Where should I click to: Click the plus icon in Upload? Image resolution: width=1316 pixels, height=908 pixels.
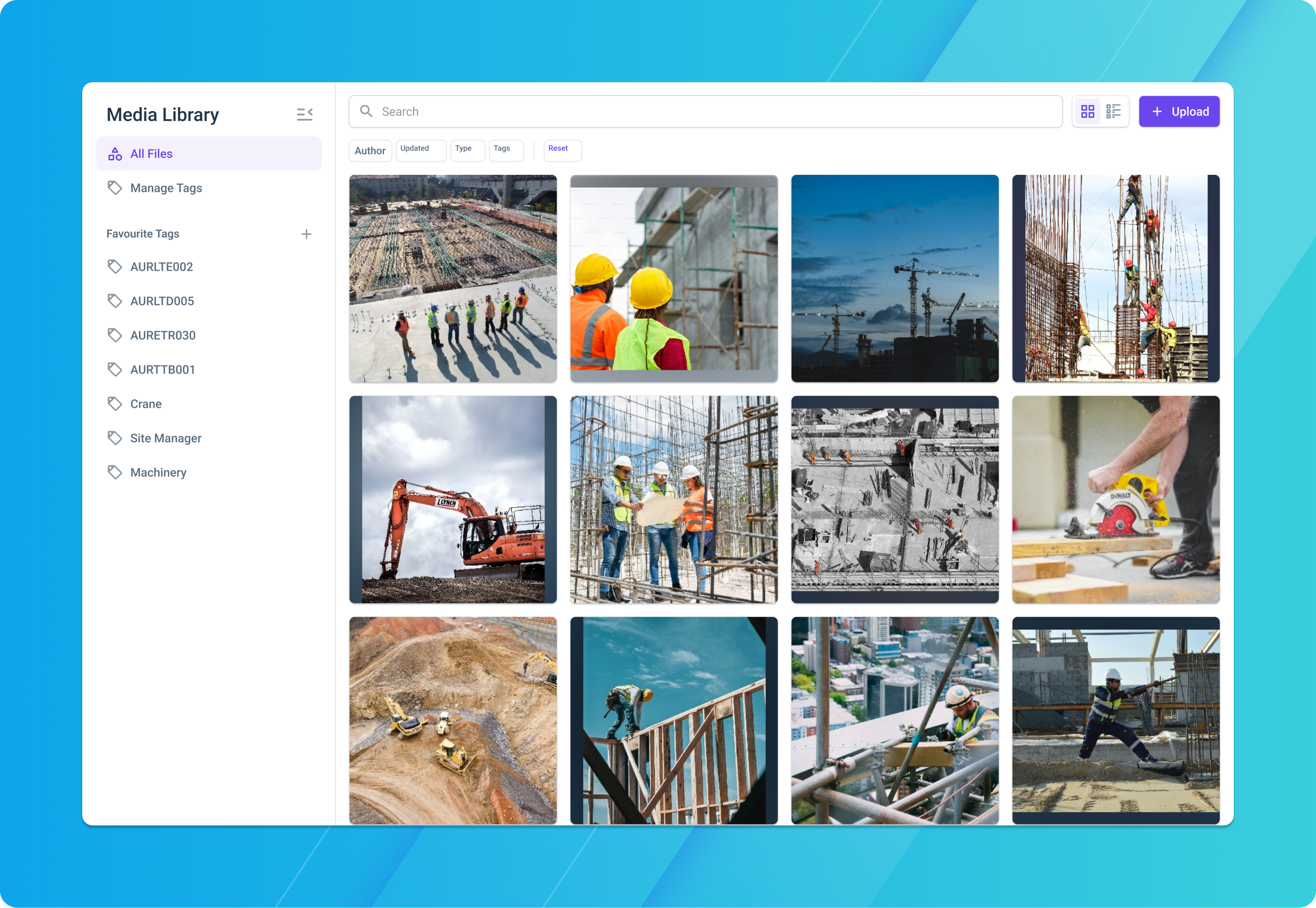coord(1157,111)
